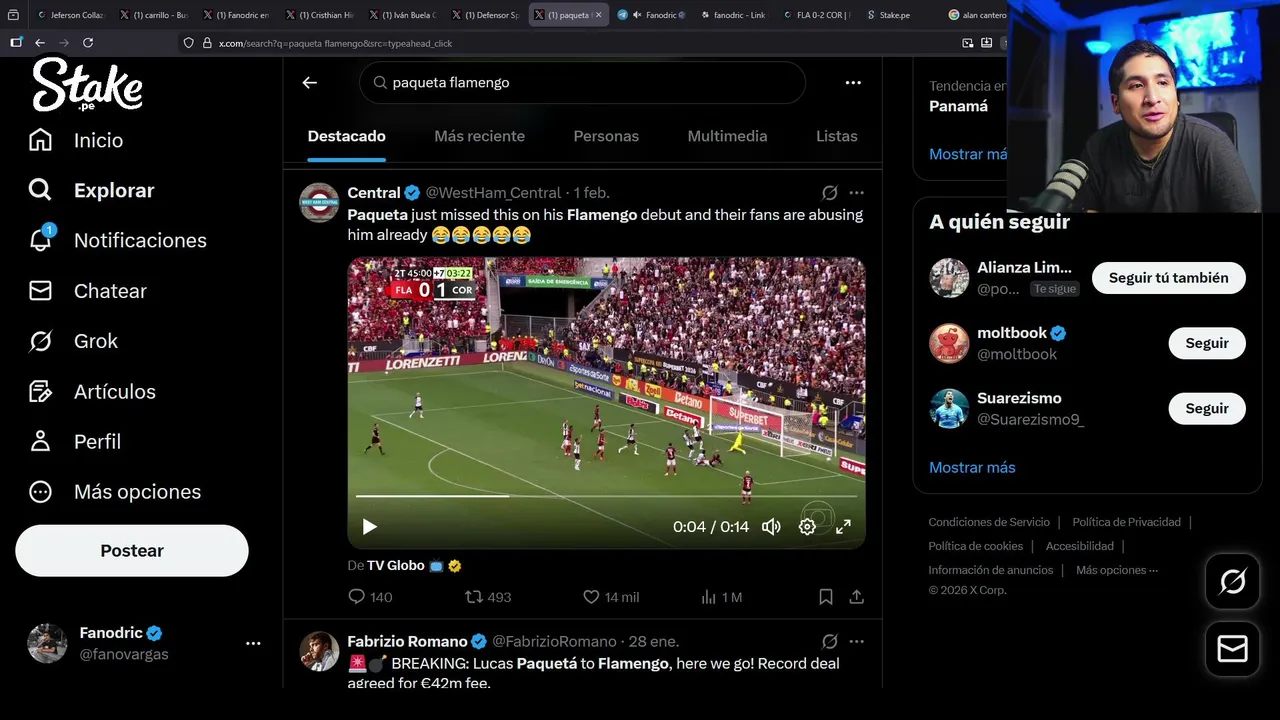Bookmark the Central Paqueta post

(826, 597)
